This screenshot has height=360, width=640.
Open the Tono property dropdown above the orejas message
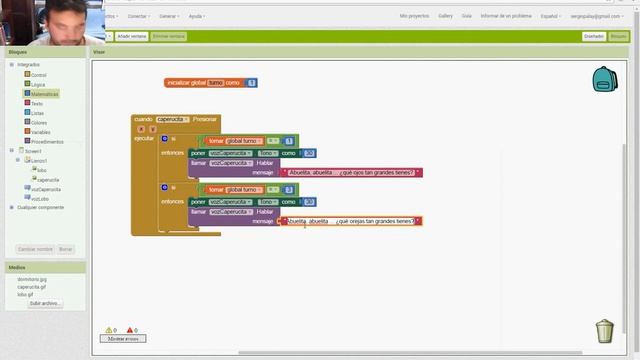click(x=268, y=202)
